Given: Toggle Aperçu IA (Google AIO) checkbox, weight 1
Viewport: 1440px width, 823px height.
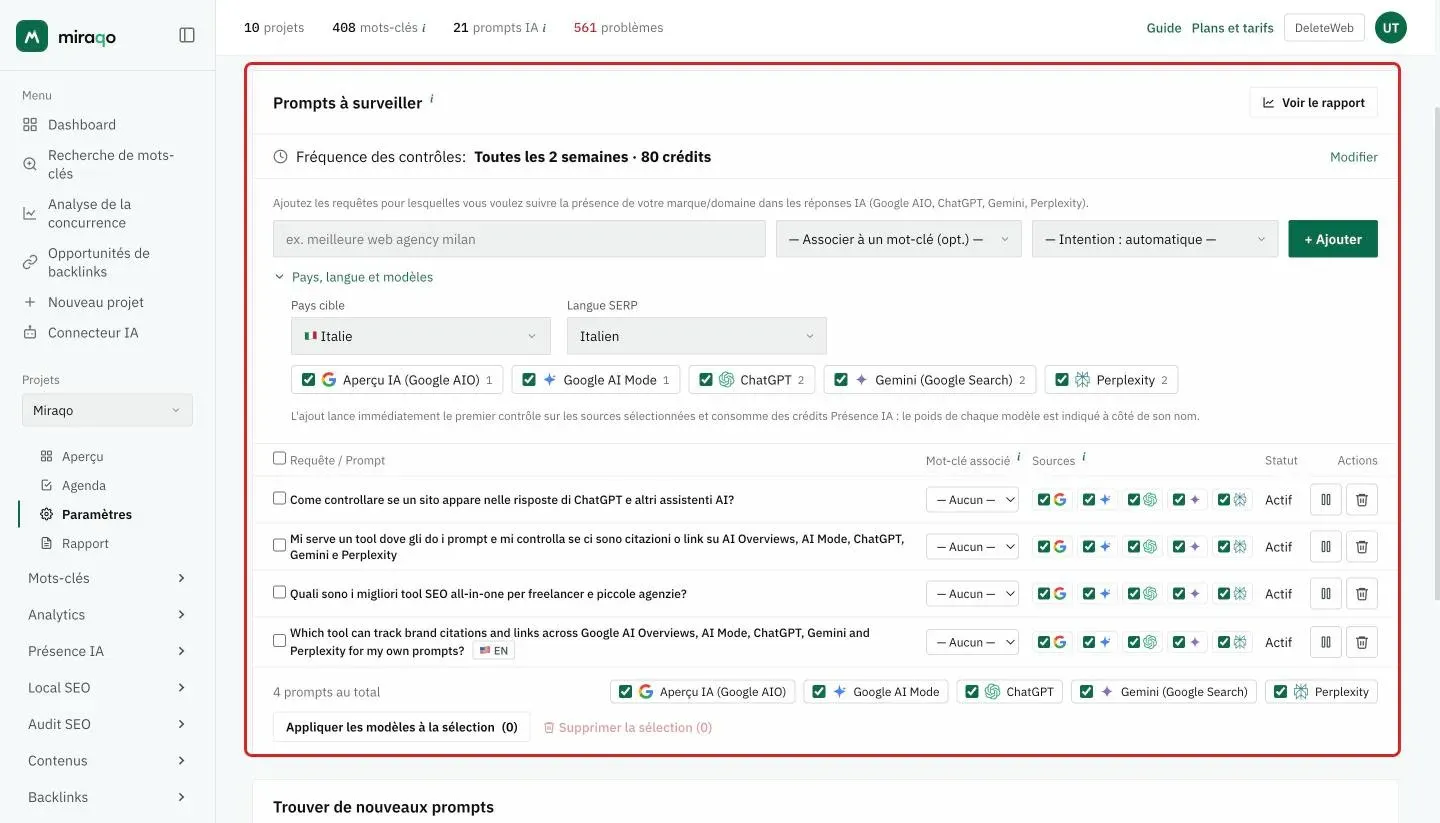Looking at the screenshot, I should (309, 380).
